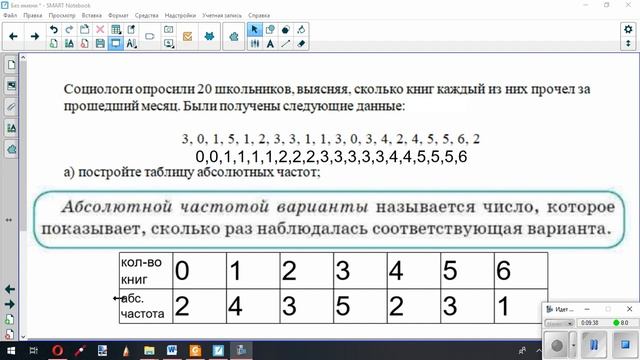Click the blue cat-face icon
The image size is (640, 360).
click(209, 36)
